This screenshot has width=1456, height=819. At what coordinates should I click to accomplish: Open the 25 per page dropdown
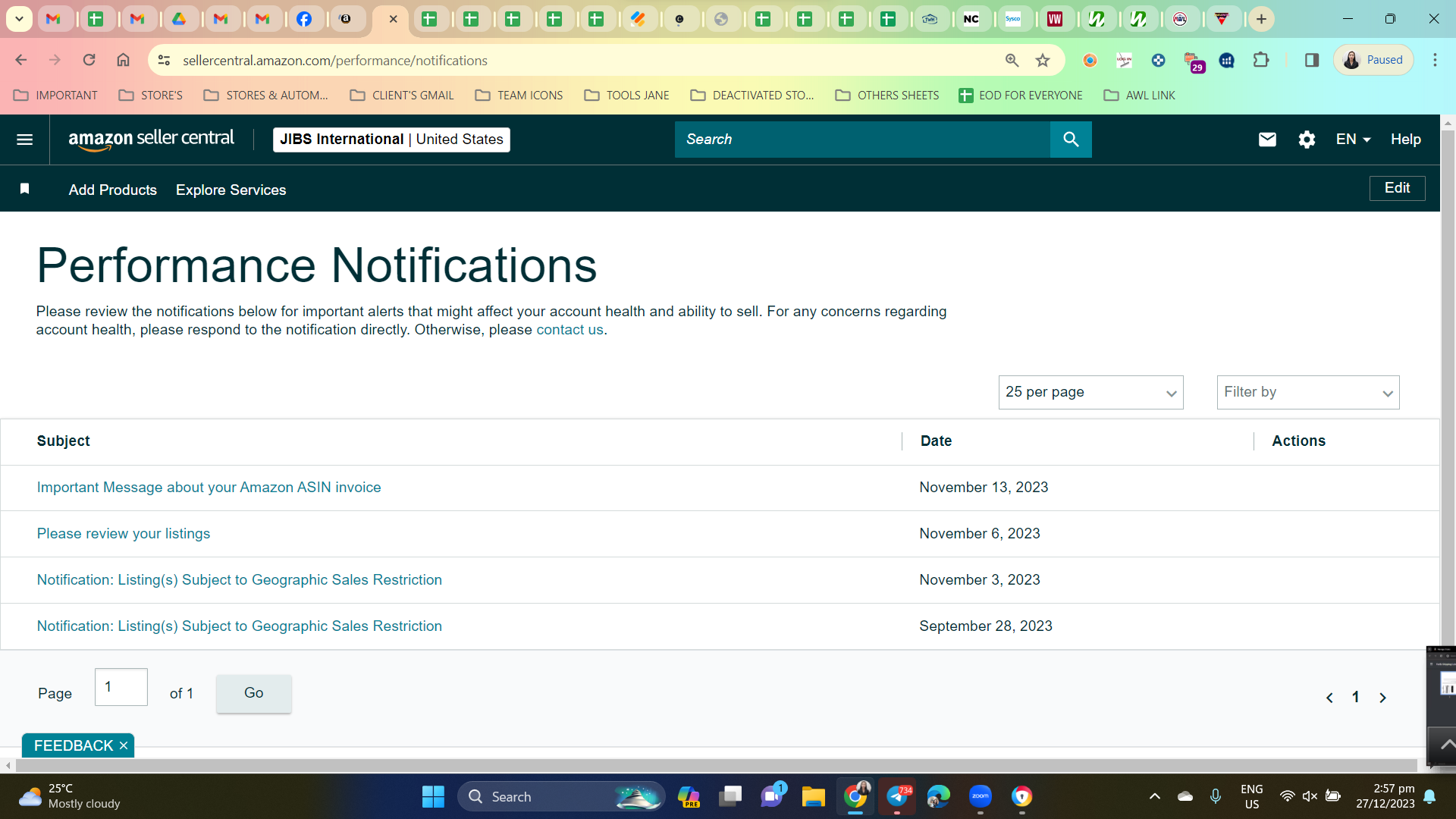point(1090,393)
